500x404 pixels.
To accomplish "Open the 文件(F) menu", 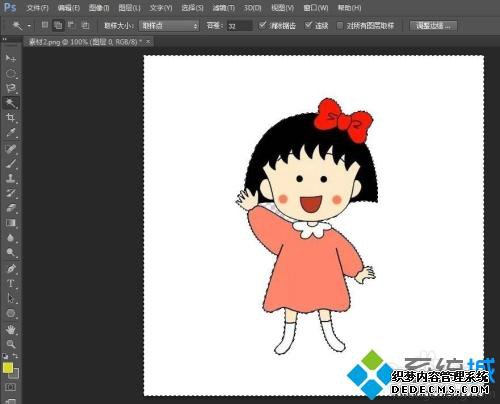I will (x=37, y=8).
